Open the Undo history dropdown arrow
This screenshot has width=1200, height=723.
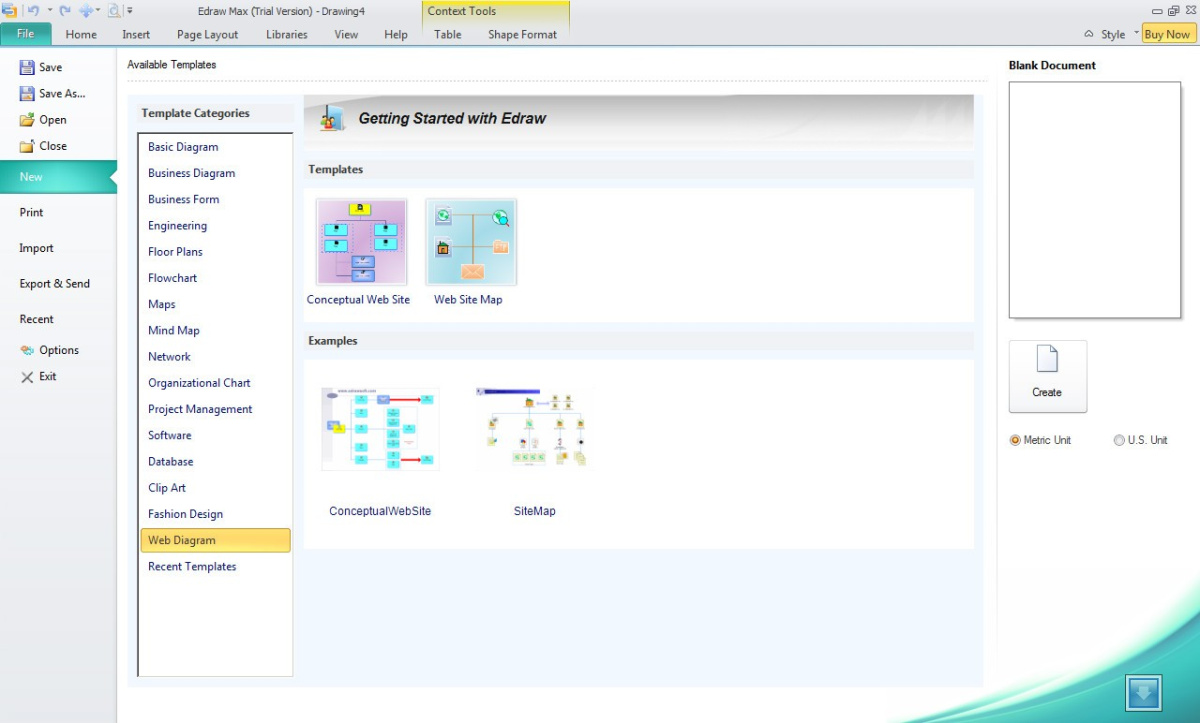pos(49,11)
